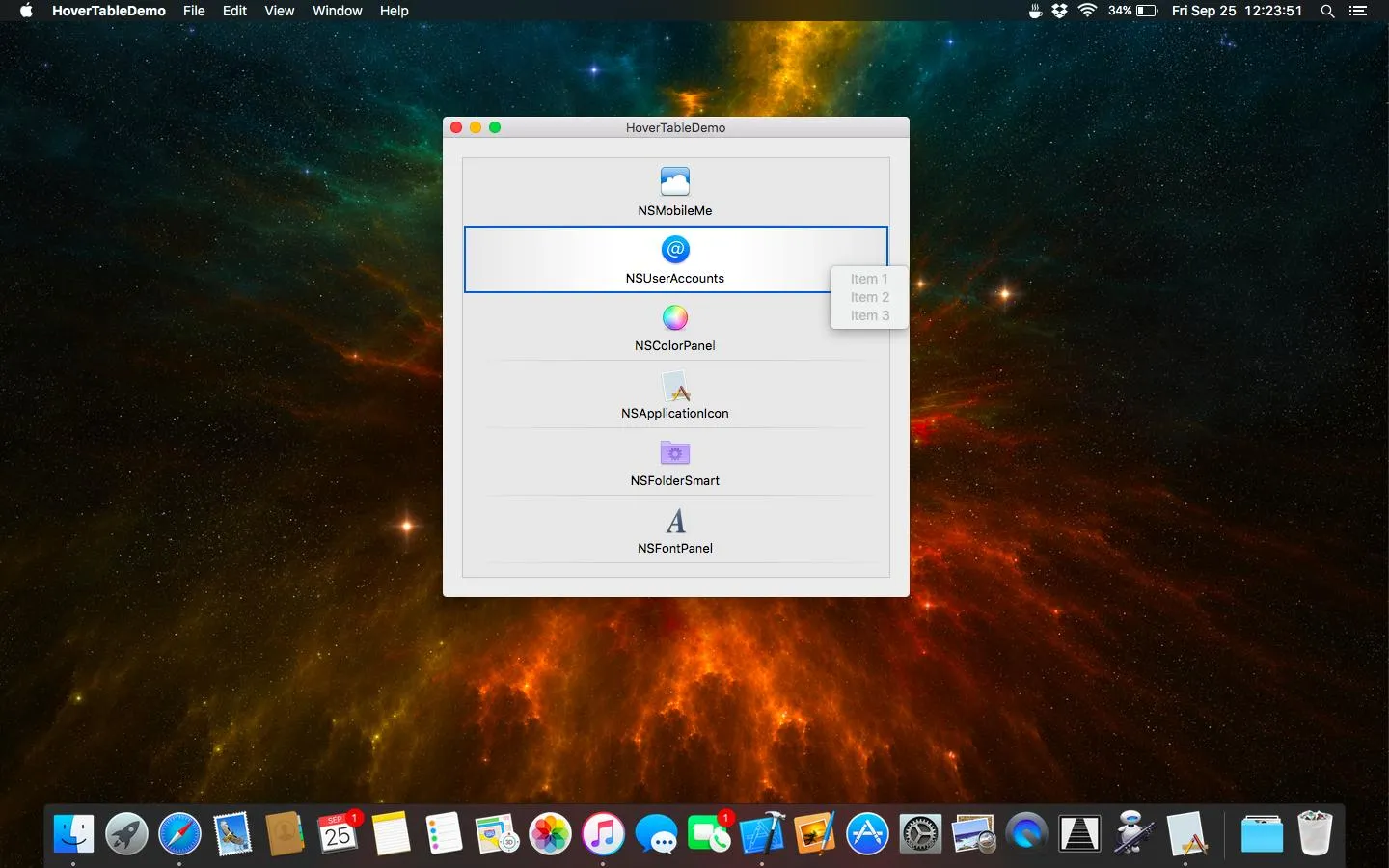Click the NSColorPanel color wheel icon
The width and height of the screenshot is (1389, 868).
pos(675,317)
